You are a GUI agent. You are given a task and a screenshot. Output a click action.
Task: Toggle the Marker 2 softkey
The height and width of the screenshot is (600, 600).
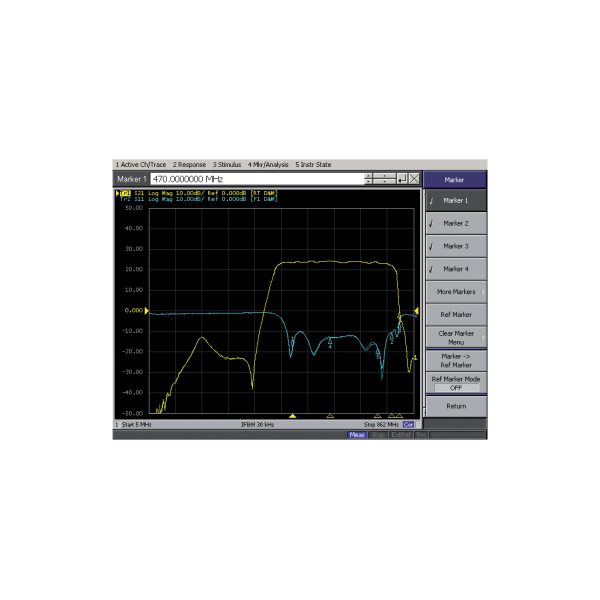pos(456,223)
